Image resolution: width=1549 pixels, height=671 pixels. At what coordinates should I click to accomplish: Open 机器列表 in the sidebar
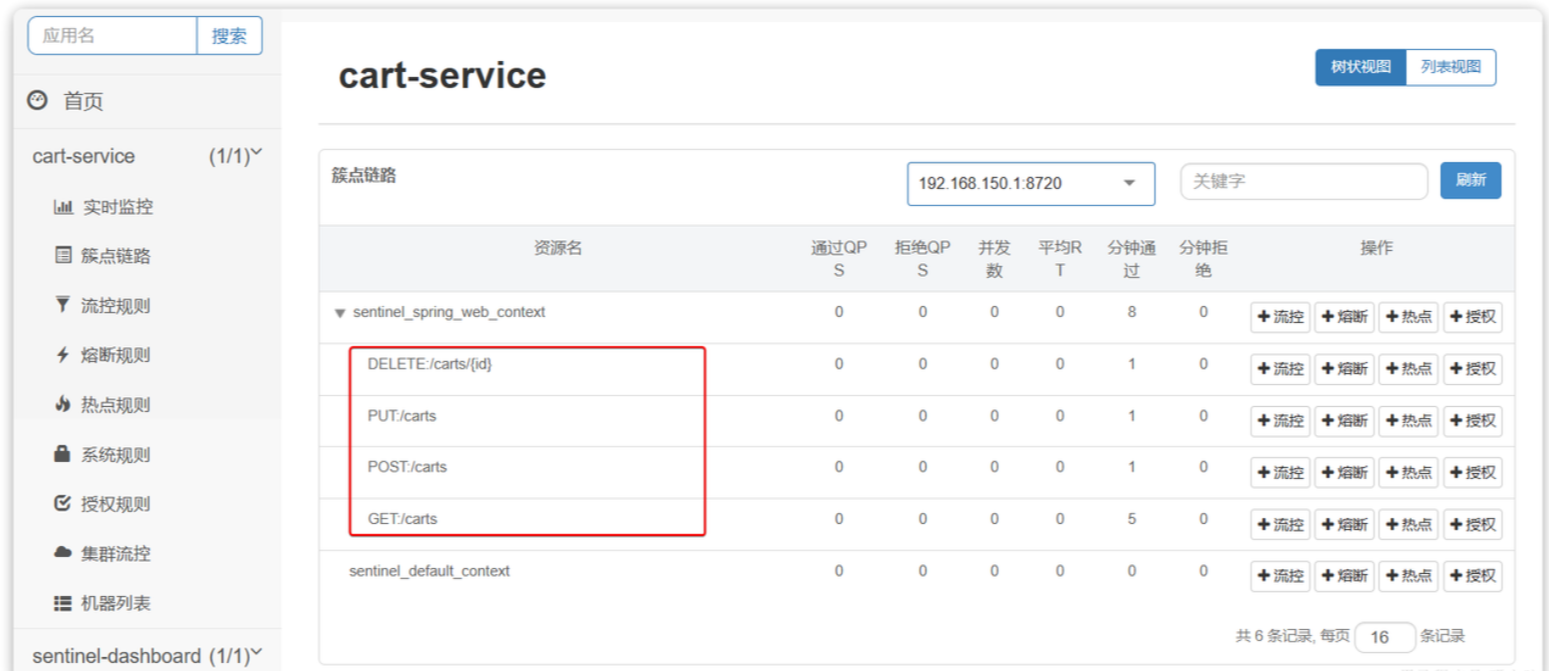pyautogui.click(x=115, y=603)
